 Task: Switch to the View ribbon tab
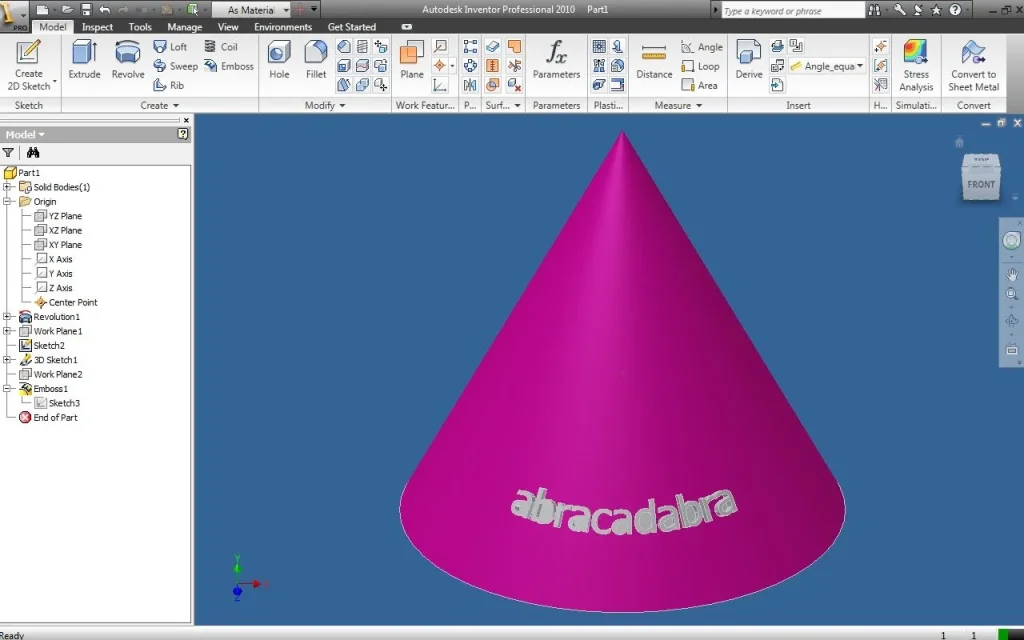(x=227, y=27)
